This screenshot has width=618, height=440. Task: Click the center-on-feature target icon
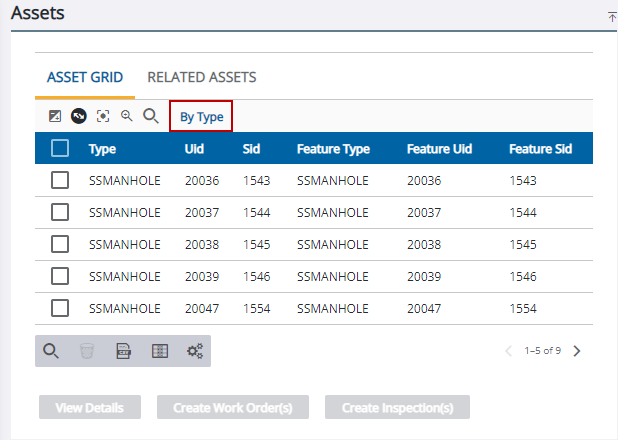click(103, 116)
